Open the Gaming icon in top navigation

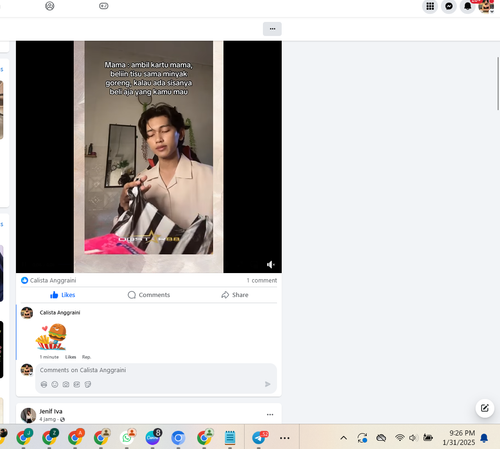(x=104, y=6)
